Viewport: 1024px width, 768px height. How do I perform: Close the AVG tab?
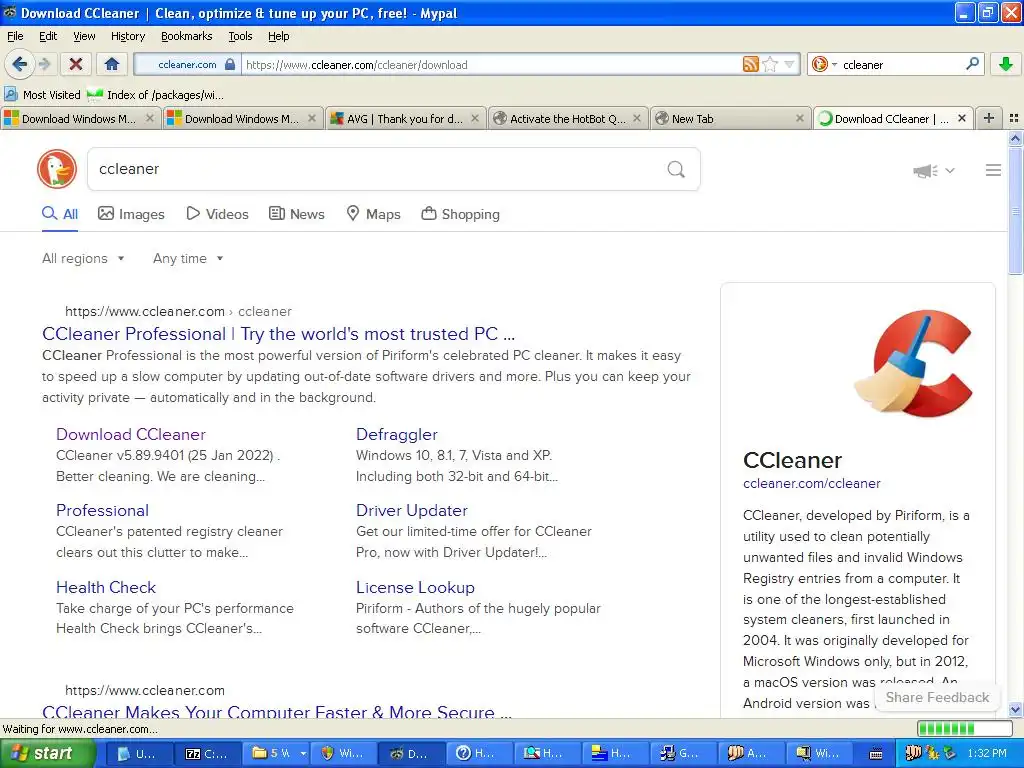coord(475,118)
